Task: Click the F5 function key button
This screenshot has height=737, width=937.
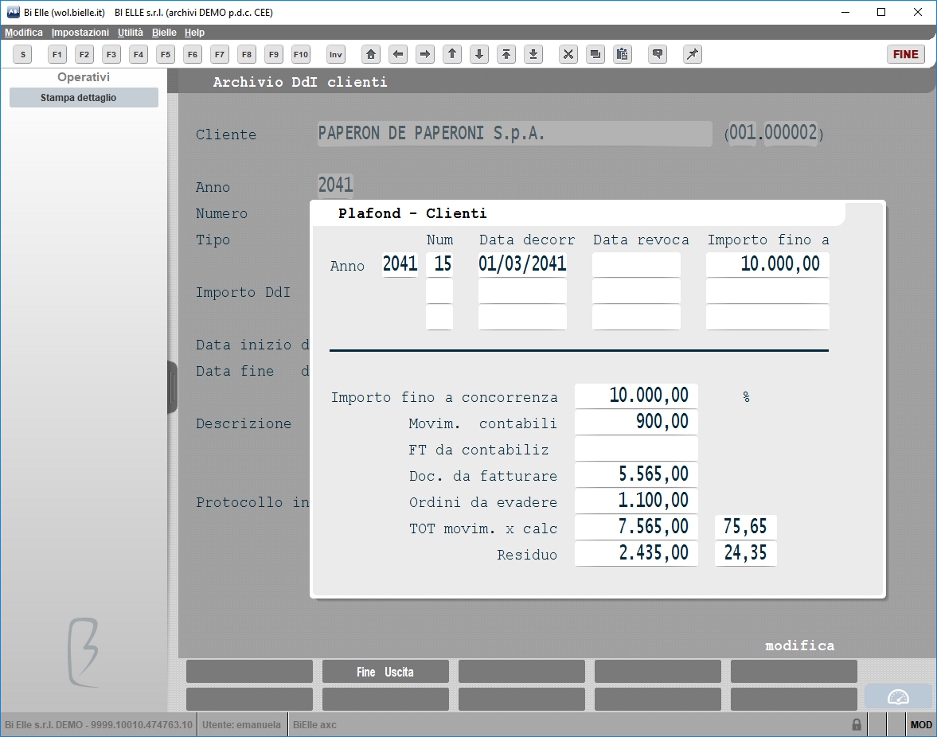Action: (x=166, y=54)
